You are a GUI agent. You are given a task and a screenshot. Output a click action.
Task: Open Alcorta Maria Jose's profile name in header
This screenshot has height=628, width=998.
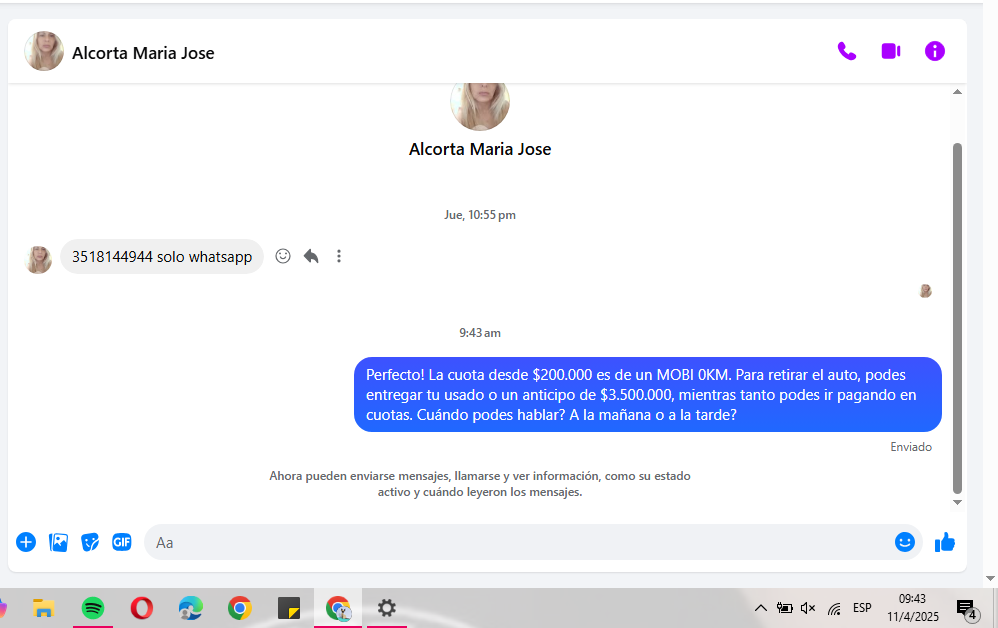[x=143, y=53]
